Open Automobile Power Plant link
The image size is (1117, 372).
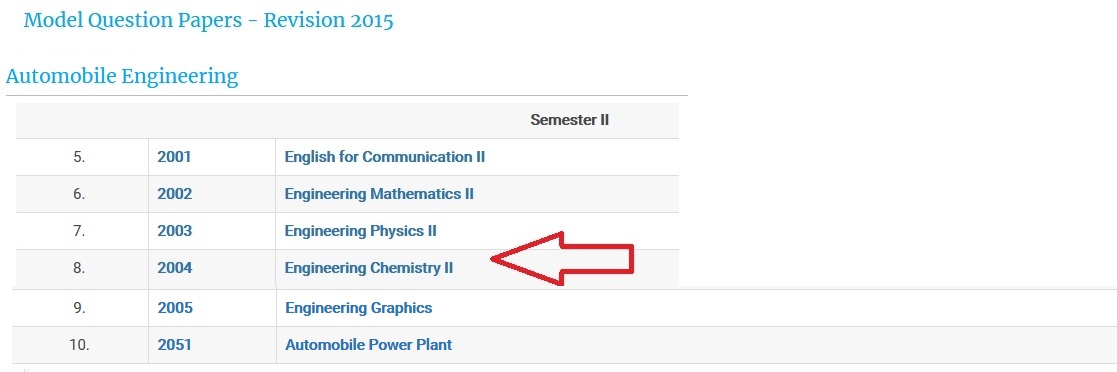(368, 345)
